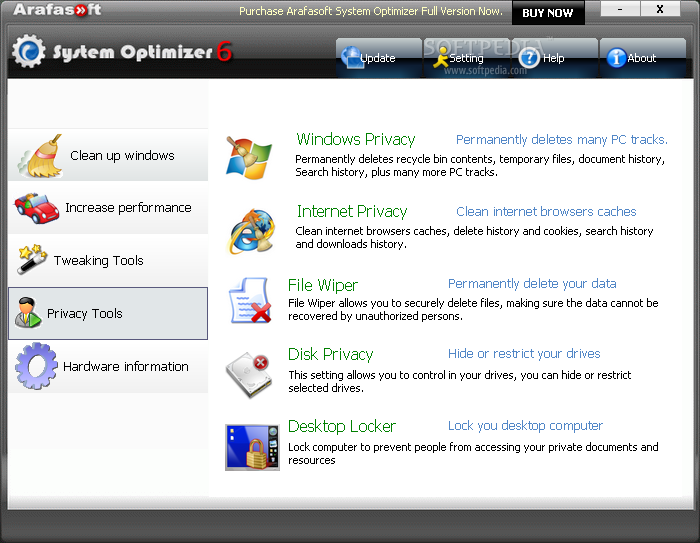
Task: Click the System Optimizer gear logo
Action: click(x=29, y=51)
